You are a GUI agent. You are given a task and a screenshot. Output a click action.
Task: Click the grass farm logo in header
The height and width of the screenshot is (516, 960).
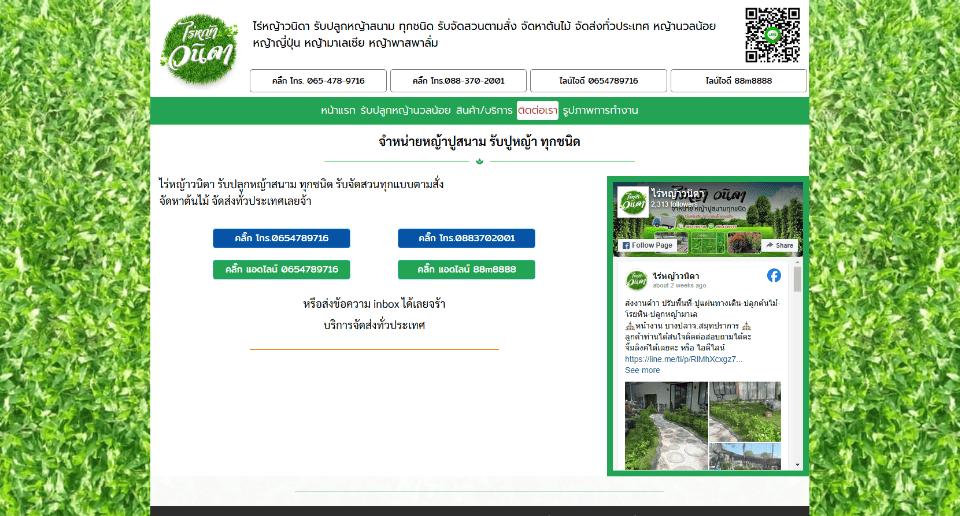pos(198,49)
